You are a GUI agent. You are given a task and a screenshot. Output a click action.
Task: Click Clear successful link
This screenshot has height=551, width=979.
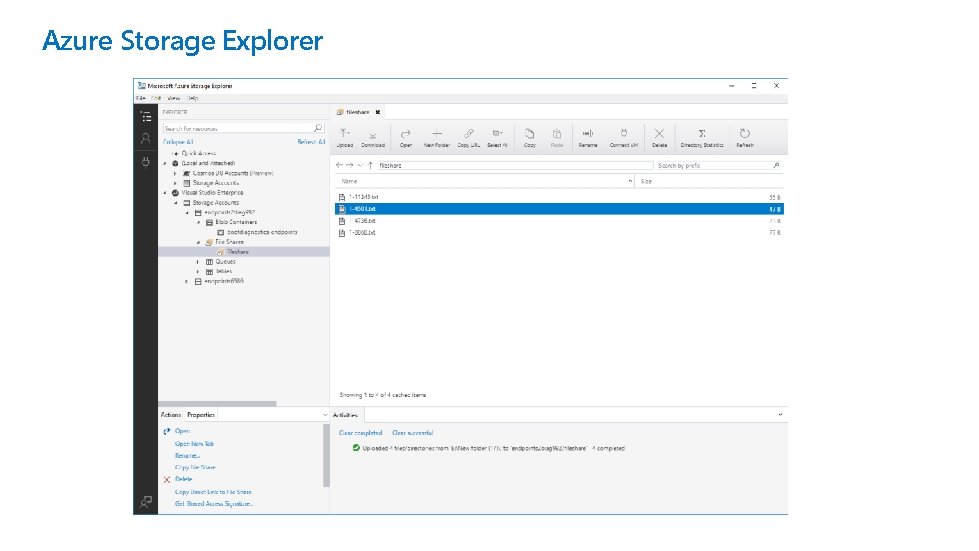coord(413,432)
